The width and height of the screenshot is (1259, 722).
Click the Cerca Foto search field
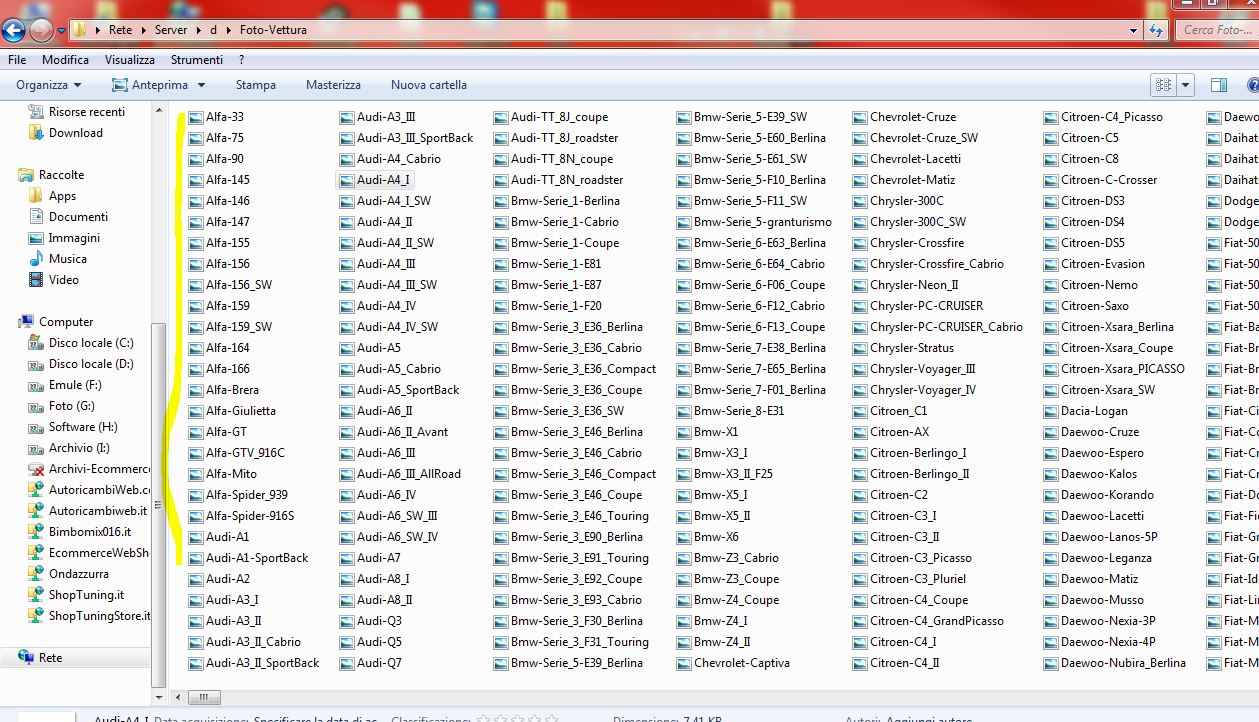coord(1216,30)
